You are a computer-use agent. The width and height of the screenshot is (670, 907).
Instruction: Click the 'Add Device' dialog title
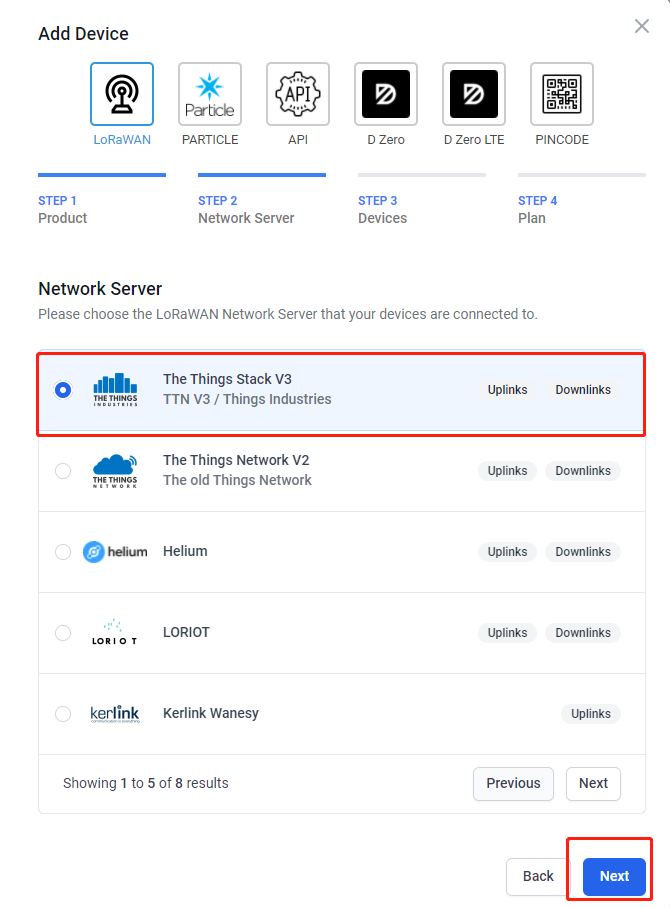83,34
